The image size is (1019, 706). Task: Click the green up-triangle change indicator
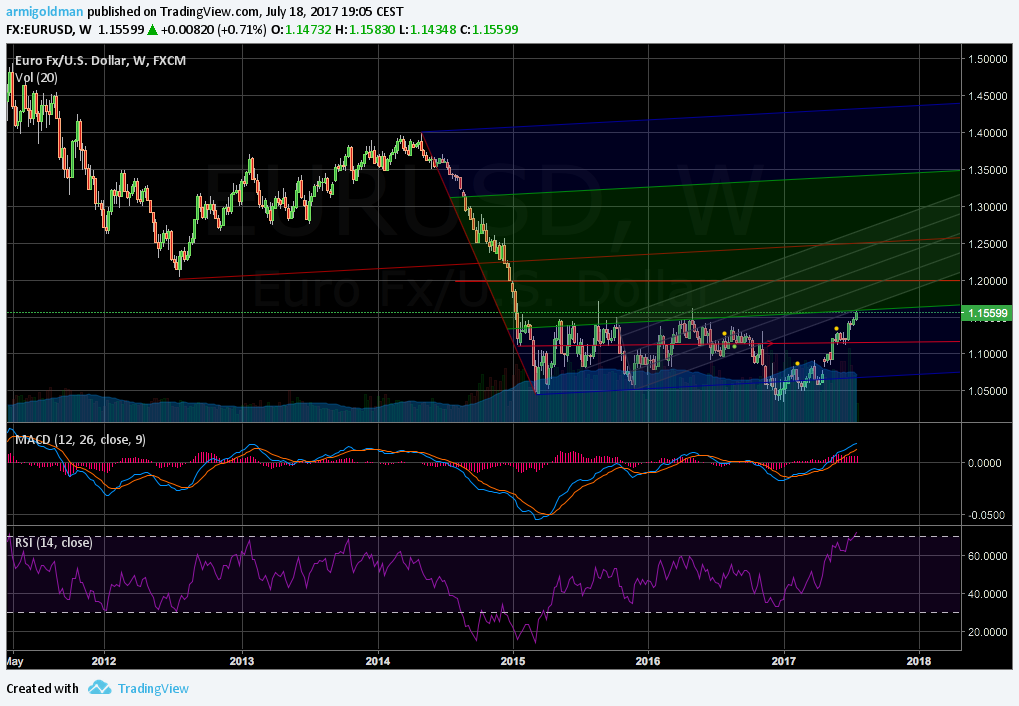[152, 29]
